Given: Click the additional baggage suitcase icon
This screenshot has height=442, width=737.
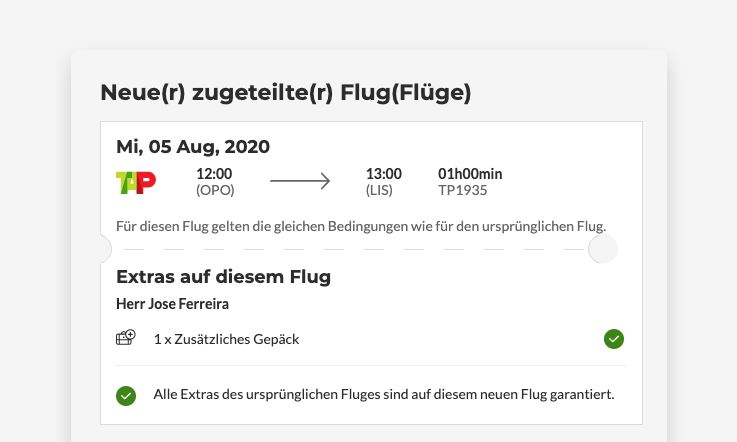Looking at the screenshot, I should coord(126,338).
